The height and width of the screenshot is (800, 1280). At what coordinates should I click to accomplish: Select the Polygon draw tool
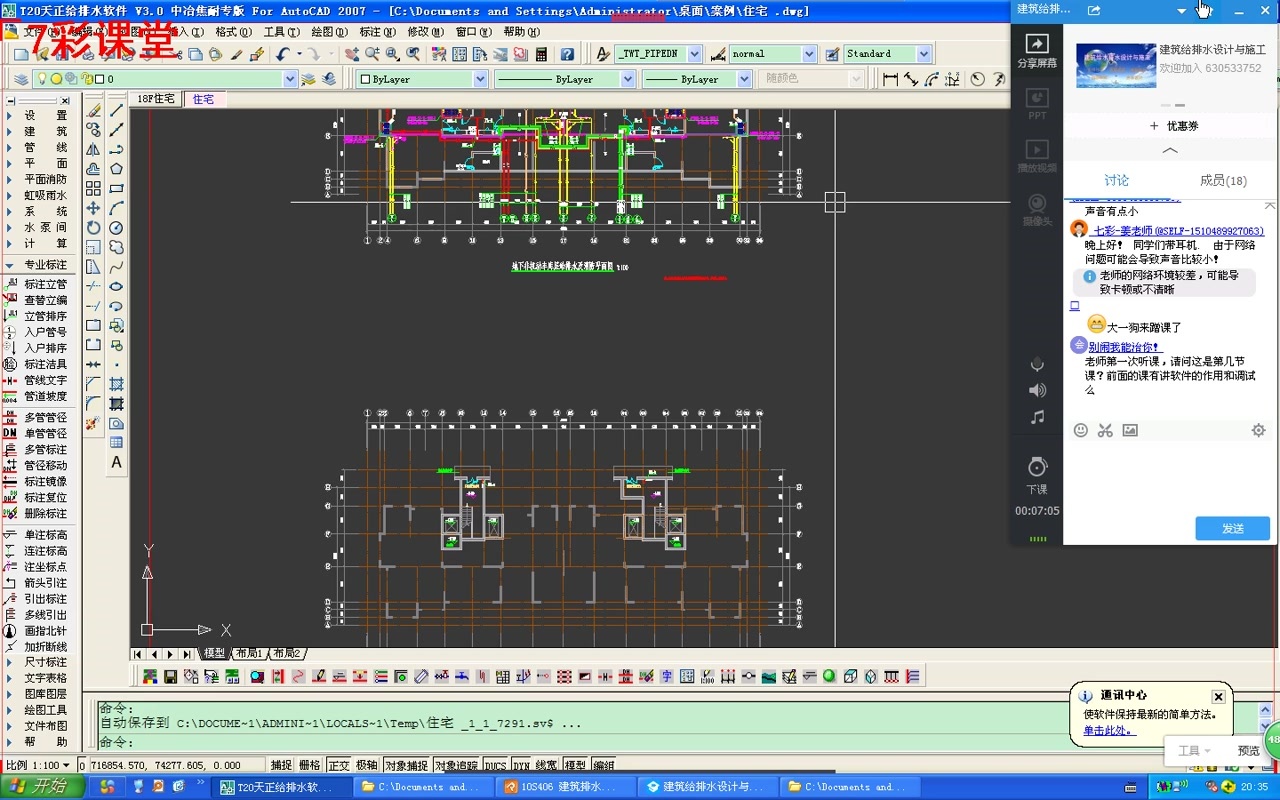[x=117, y=169]
